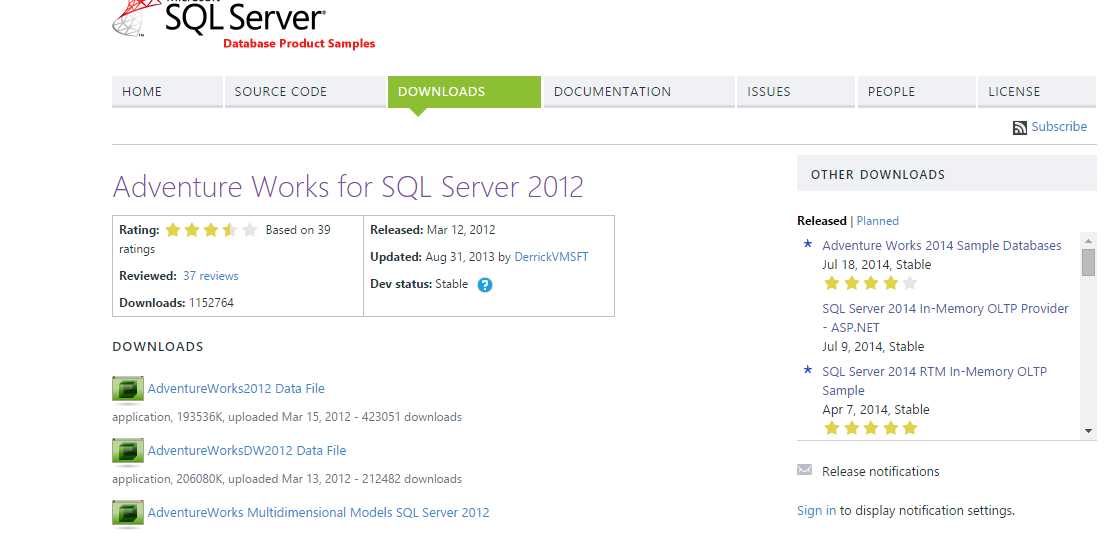
Task: Click the Other Downloads scroll down arrow
Action: (1088, 431)
